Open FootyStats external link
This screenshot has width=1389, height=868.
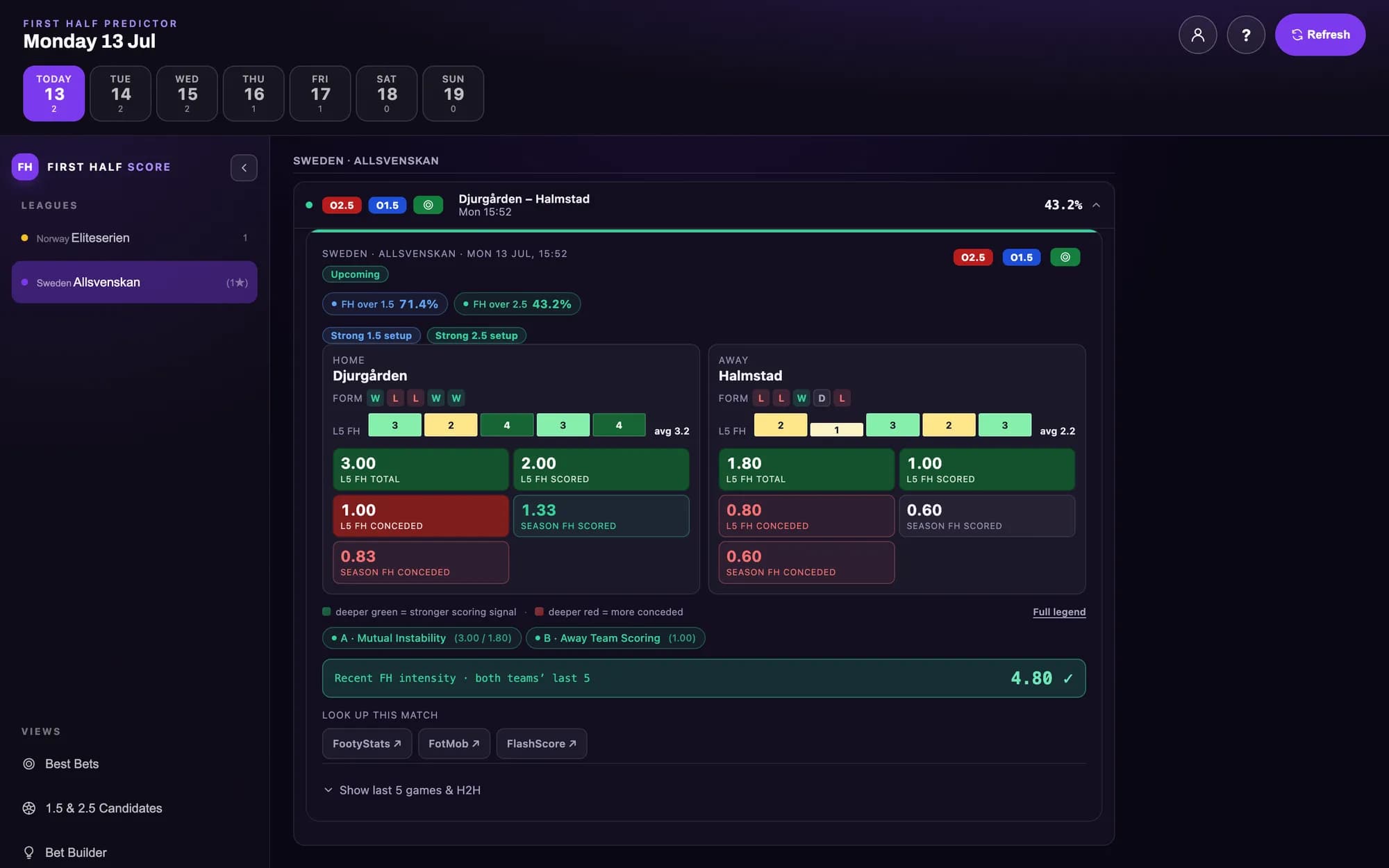coord(367,744)
